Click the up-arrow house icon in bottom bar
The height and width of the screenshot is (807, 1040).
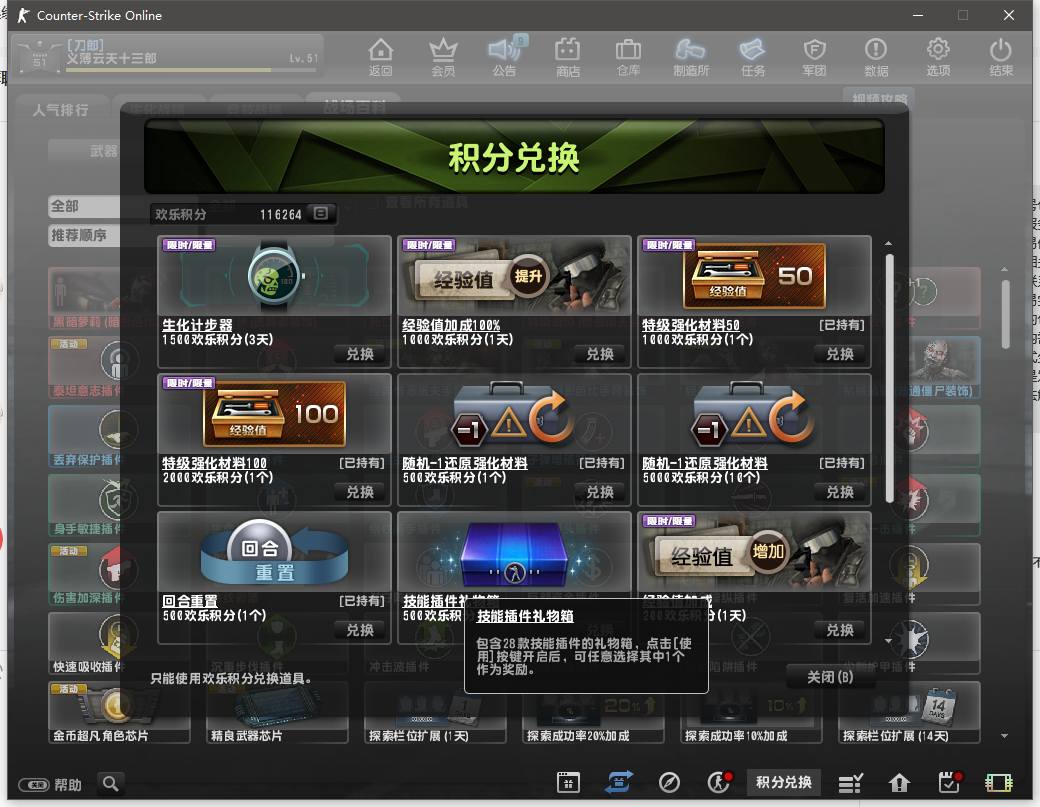(x=899, y=783)
